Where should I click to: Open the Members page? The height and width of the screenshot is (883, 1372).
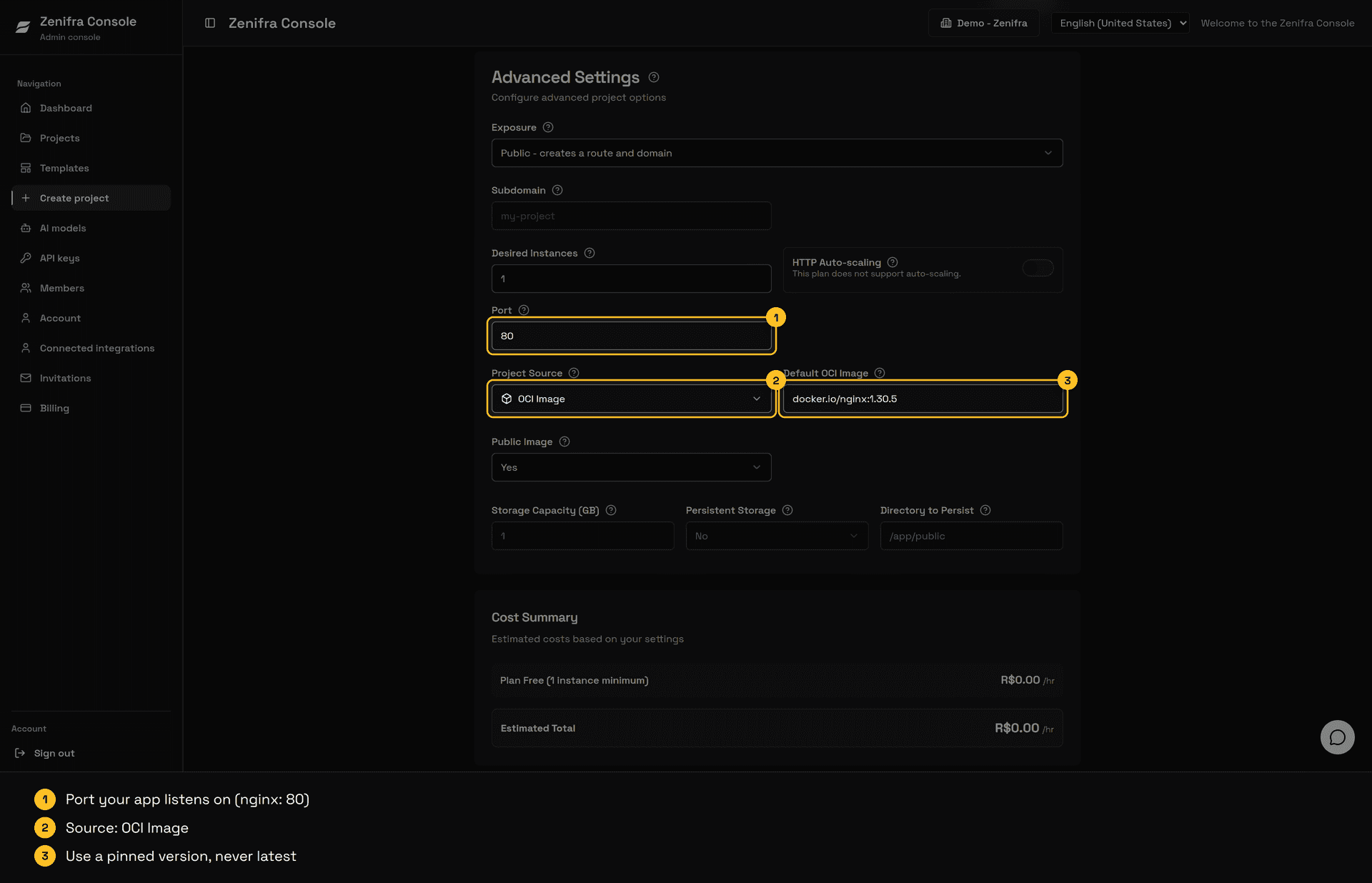click(91, 288)
